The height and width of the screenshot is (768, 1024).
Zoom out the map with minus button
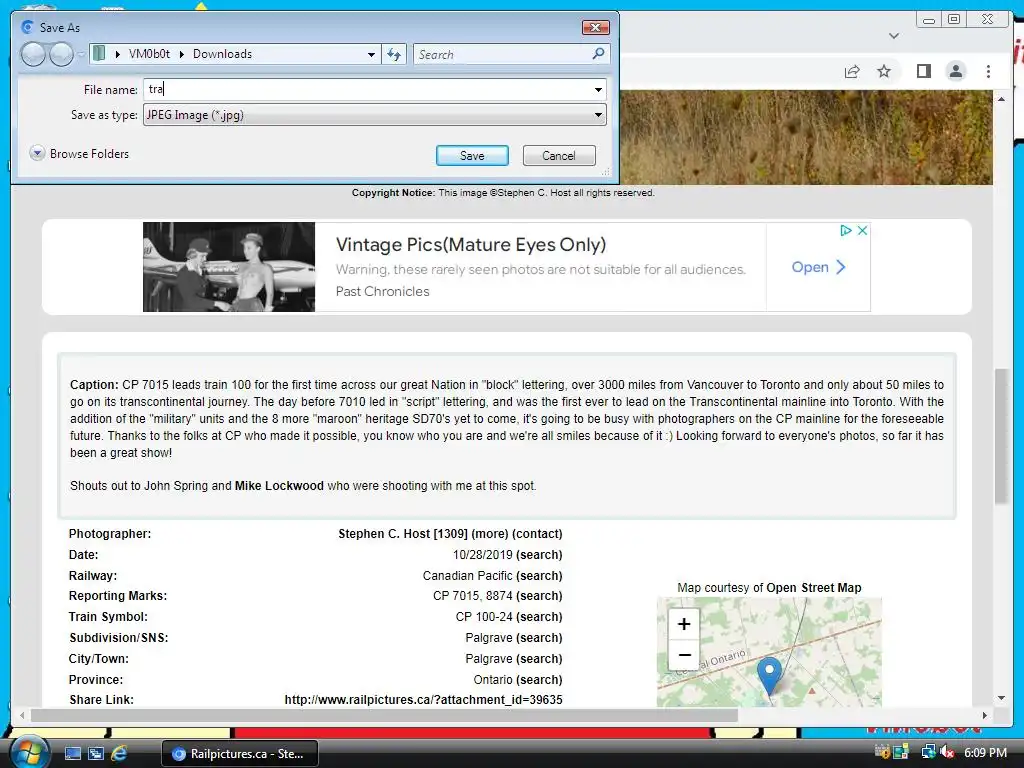tap(684, 655)
